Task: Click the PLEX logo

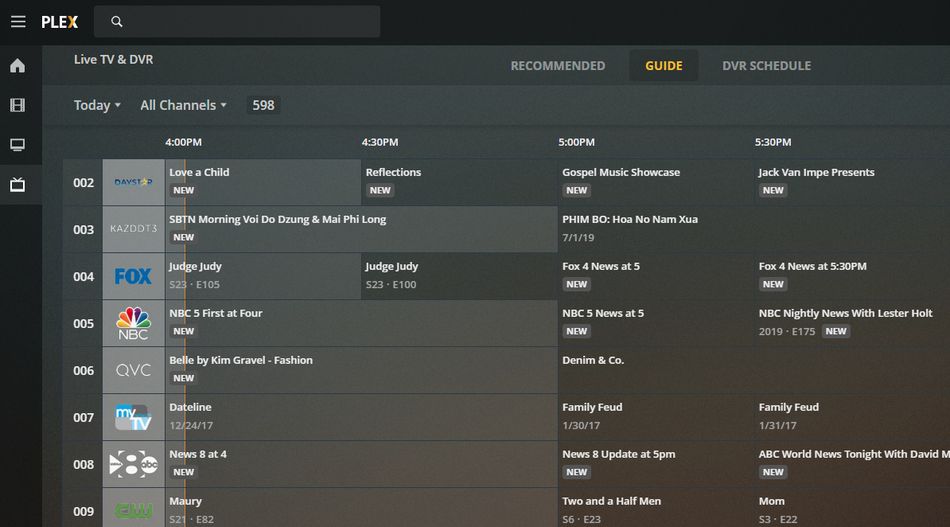Action: click(59, 22)
